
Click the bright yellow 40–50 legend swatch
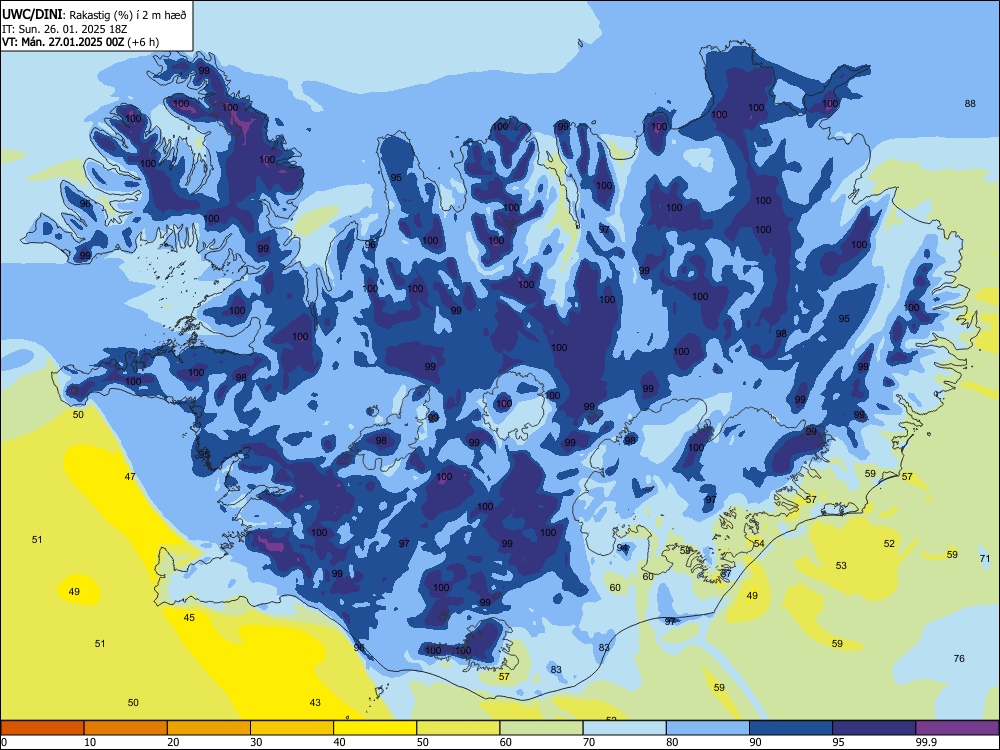click(x=375, y=728)
